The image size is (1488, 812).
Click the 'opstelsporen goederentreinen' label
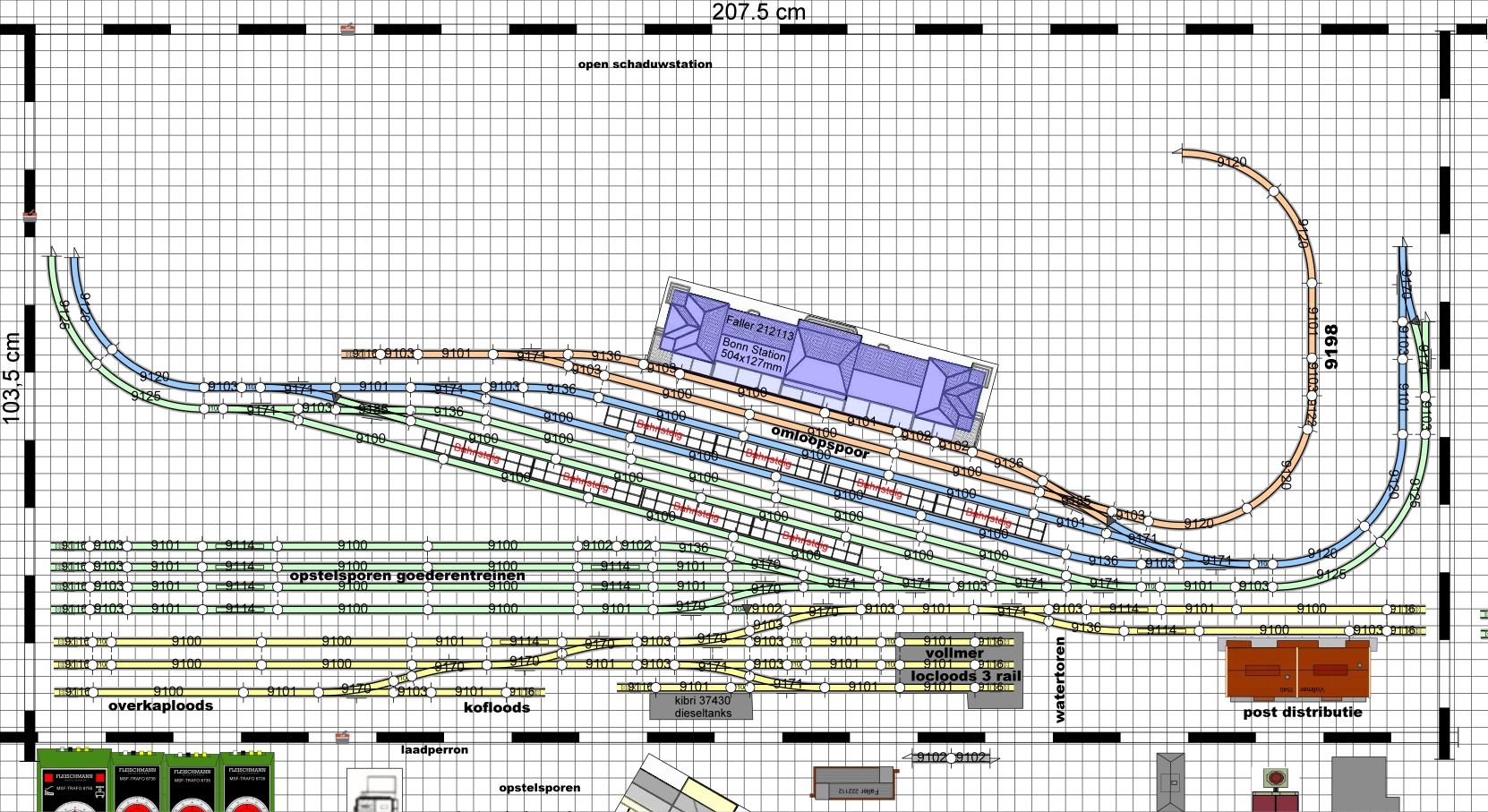pyautogui.click(x=407, y=576)
